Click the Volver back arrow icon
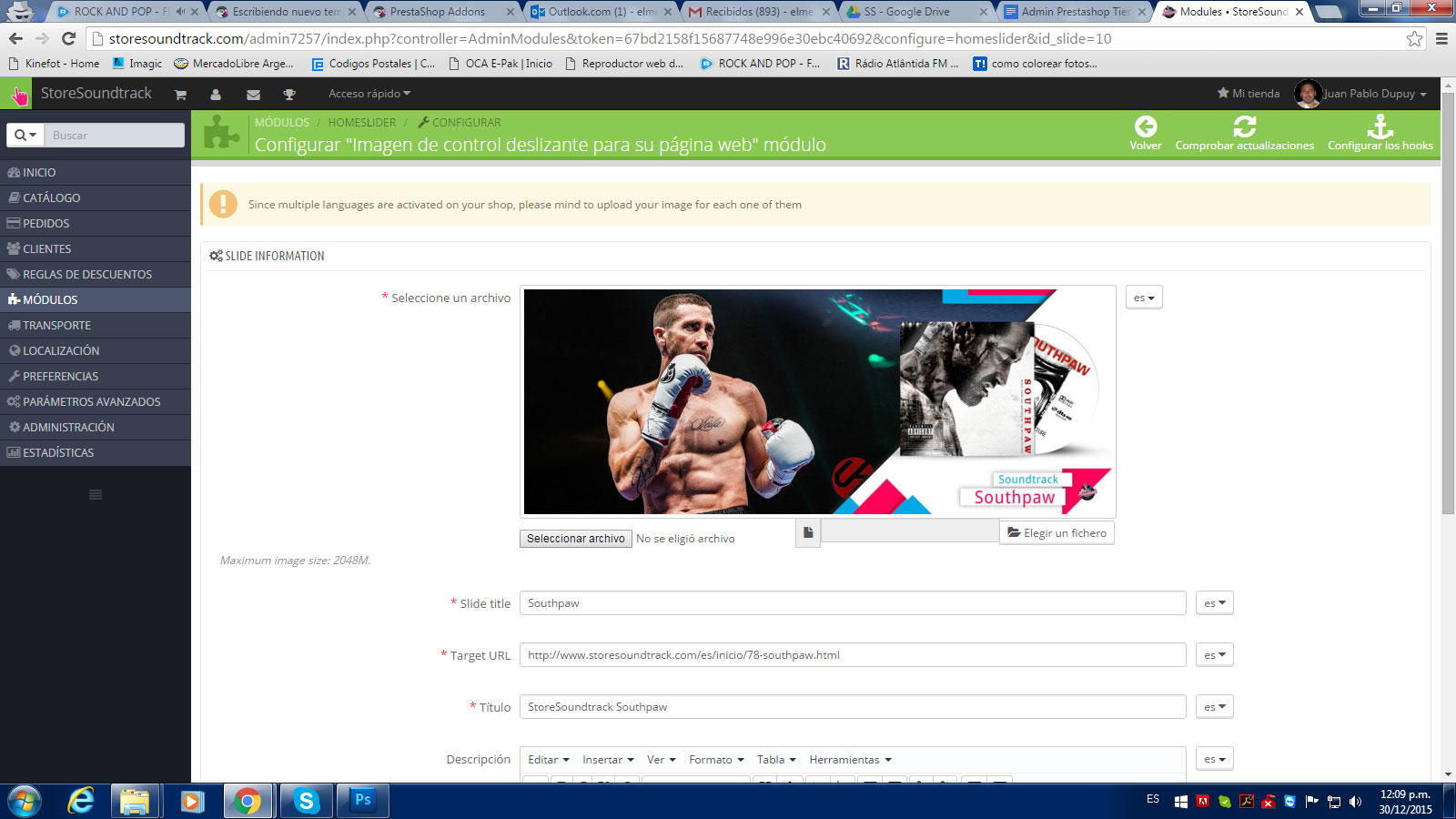The image size is (1456, 819). pyautogui.click(x=1146, y=126)
